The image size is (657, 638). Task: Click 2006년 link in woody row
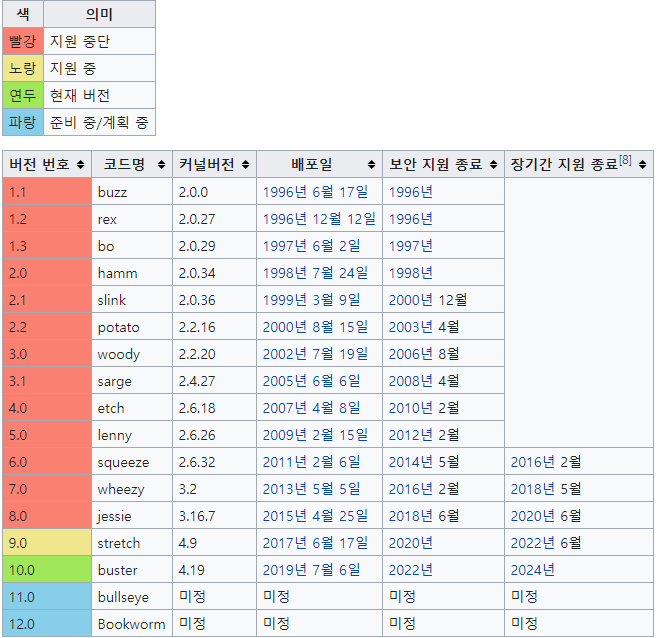411,354
